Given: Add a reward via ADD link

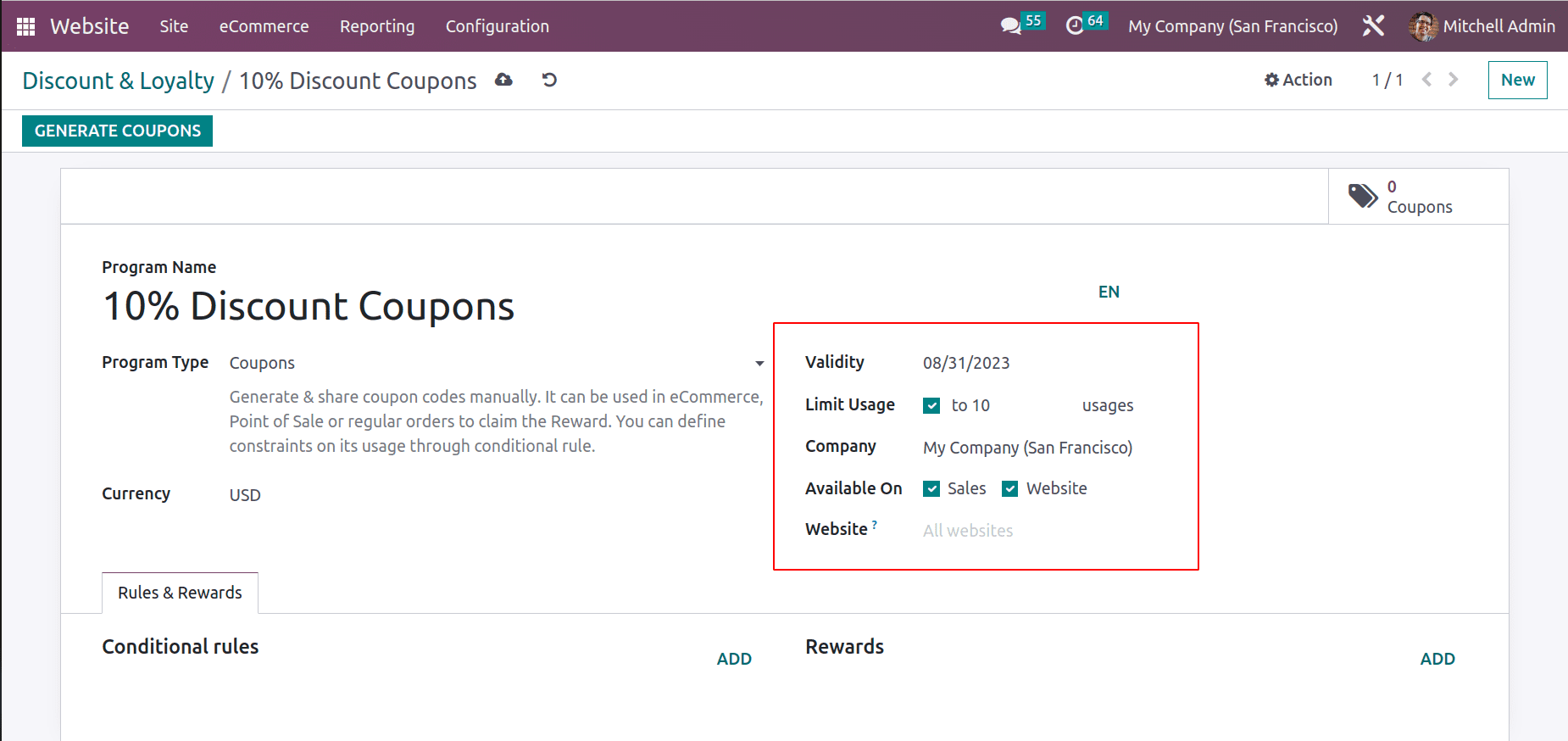Looking at the screenshot, I should [x=1437, y=659].
